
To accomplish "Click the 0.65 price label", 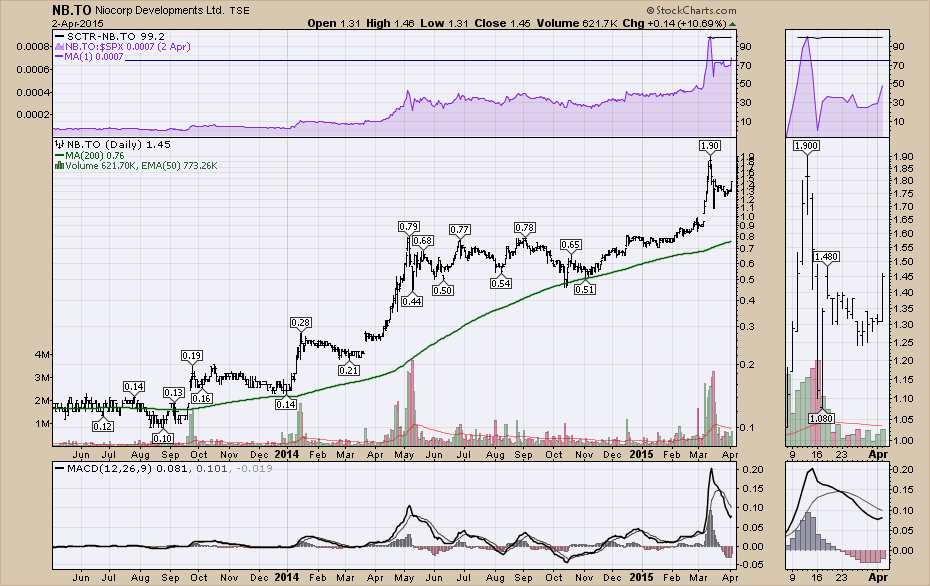I will (571, 244).
